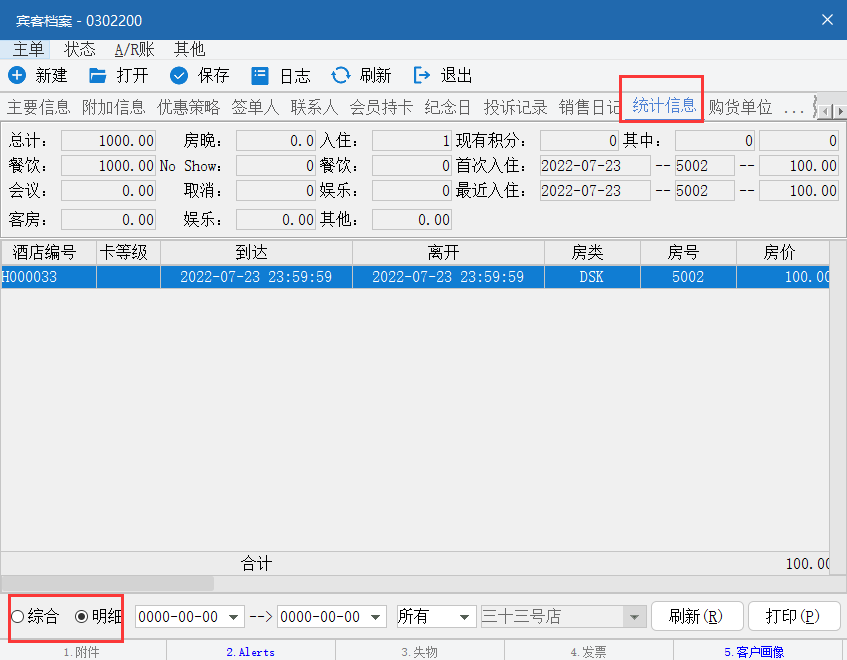Screen dimensions: 847x660
Task: Open the 1.附件 bottom tab
Action: [x=83, y=651]
